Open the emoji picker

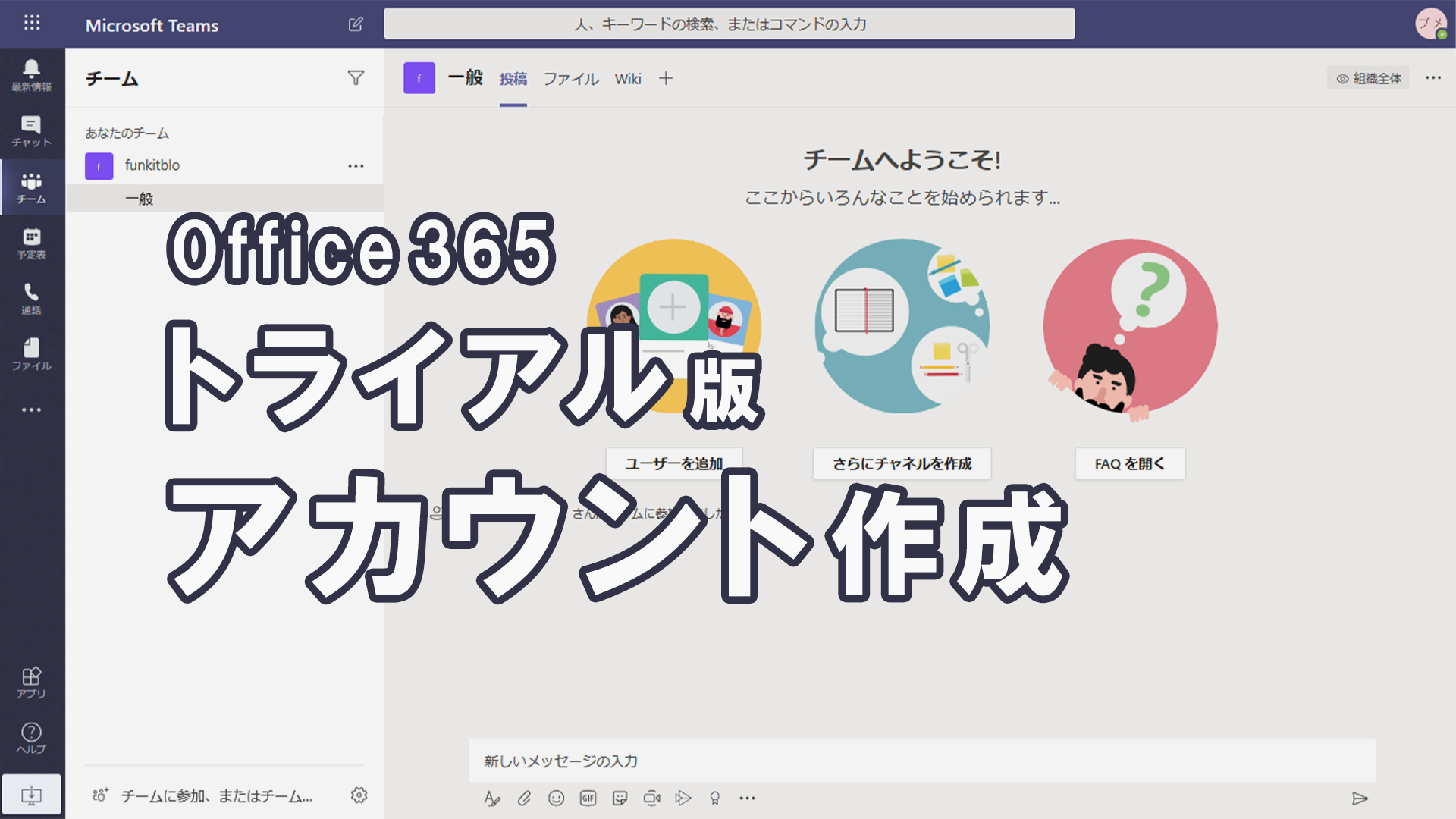556,798
